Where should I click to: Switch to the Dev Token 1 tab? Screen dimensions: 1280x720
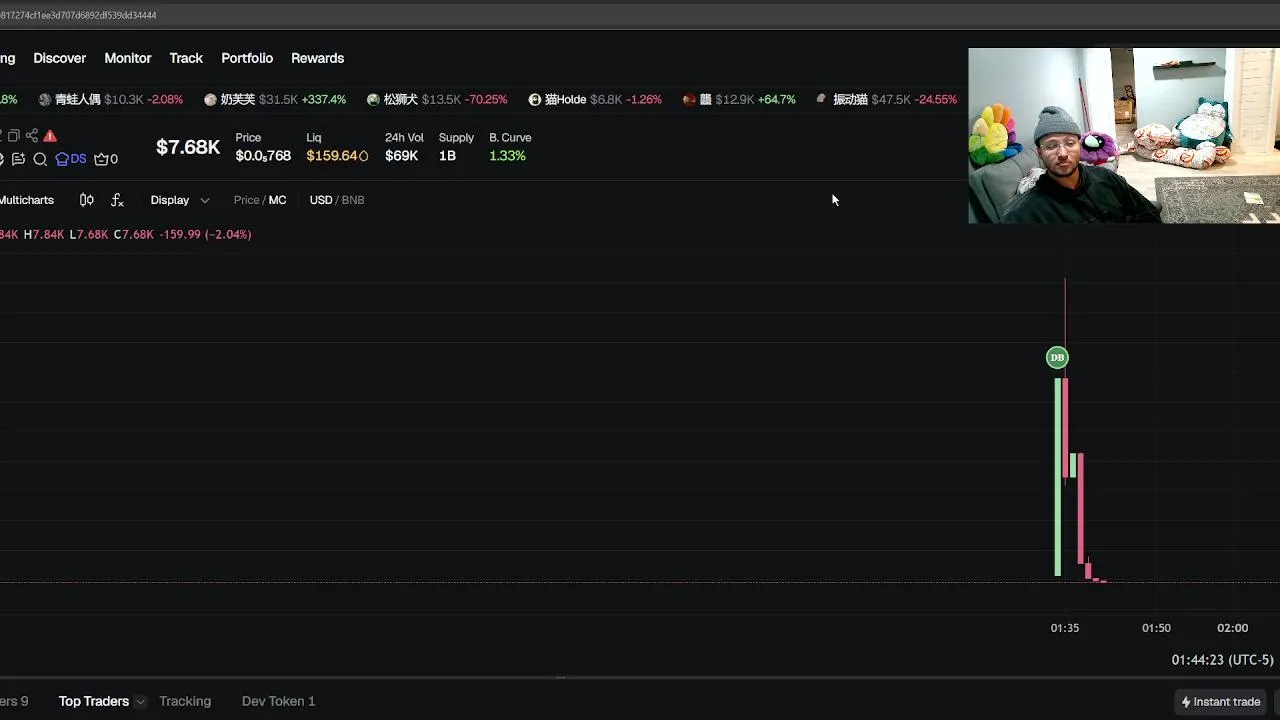tap(278, 702)
